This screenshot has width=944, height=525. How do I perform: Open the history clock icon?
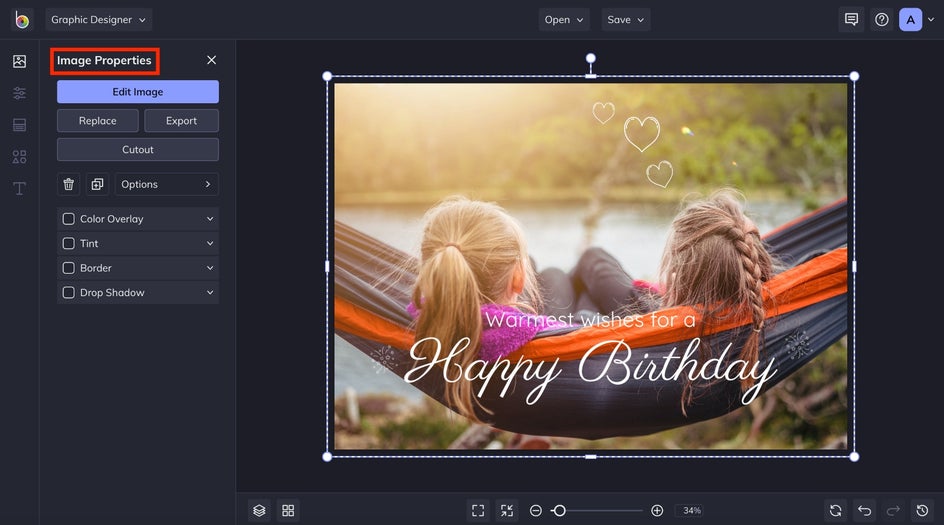point(922,511)
